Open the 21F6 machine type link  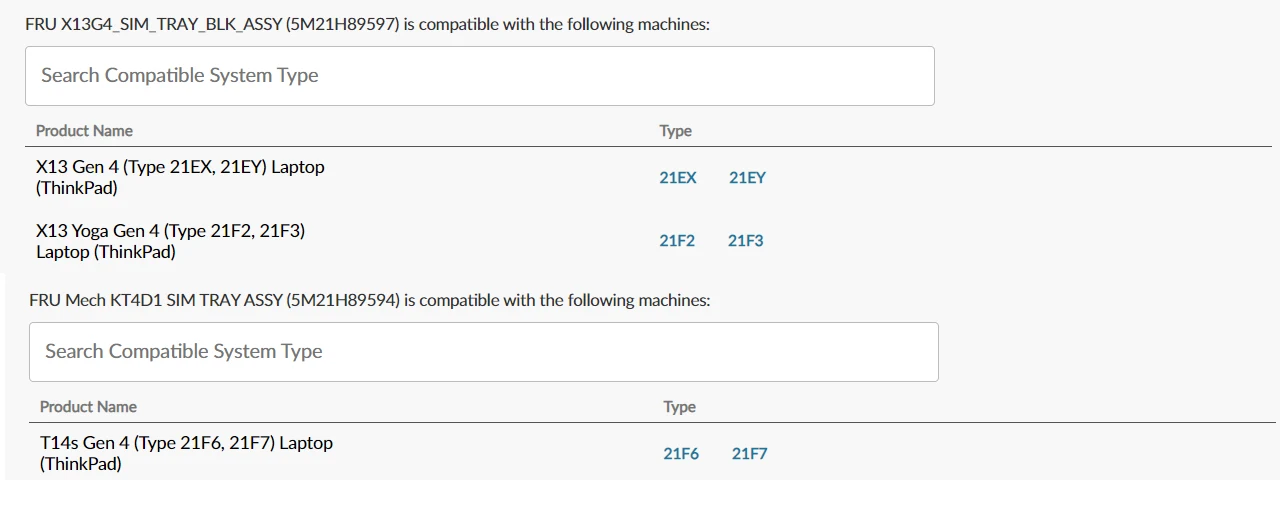[x=681, y=454]
